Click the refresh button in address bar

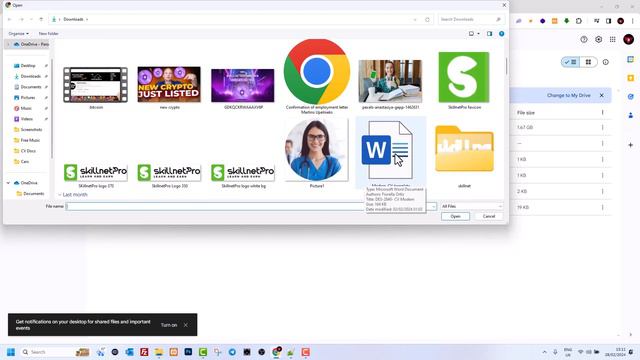click(x=427, y=19)
